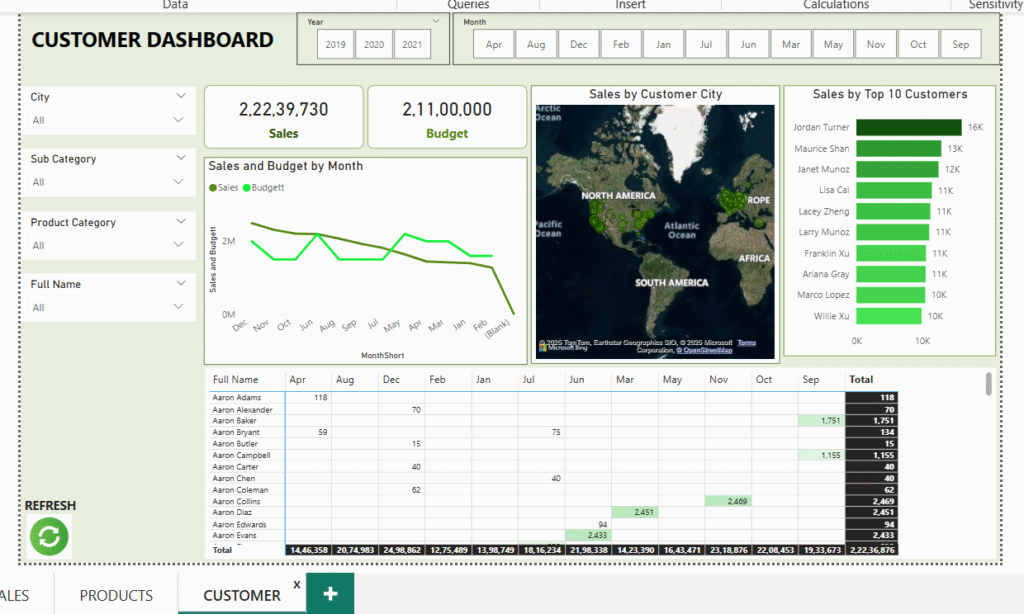The image size is (1024, 614).
Task: Collapse the Year slicer header chevron
Action: click(x=436, y=21)
